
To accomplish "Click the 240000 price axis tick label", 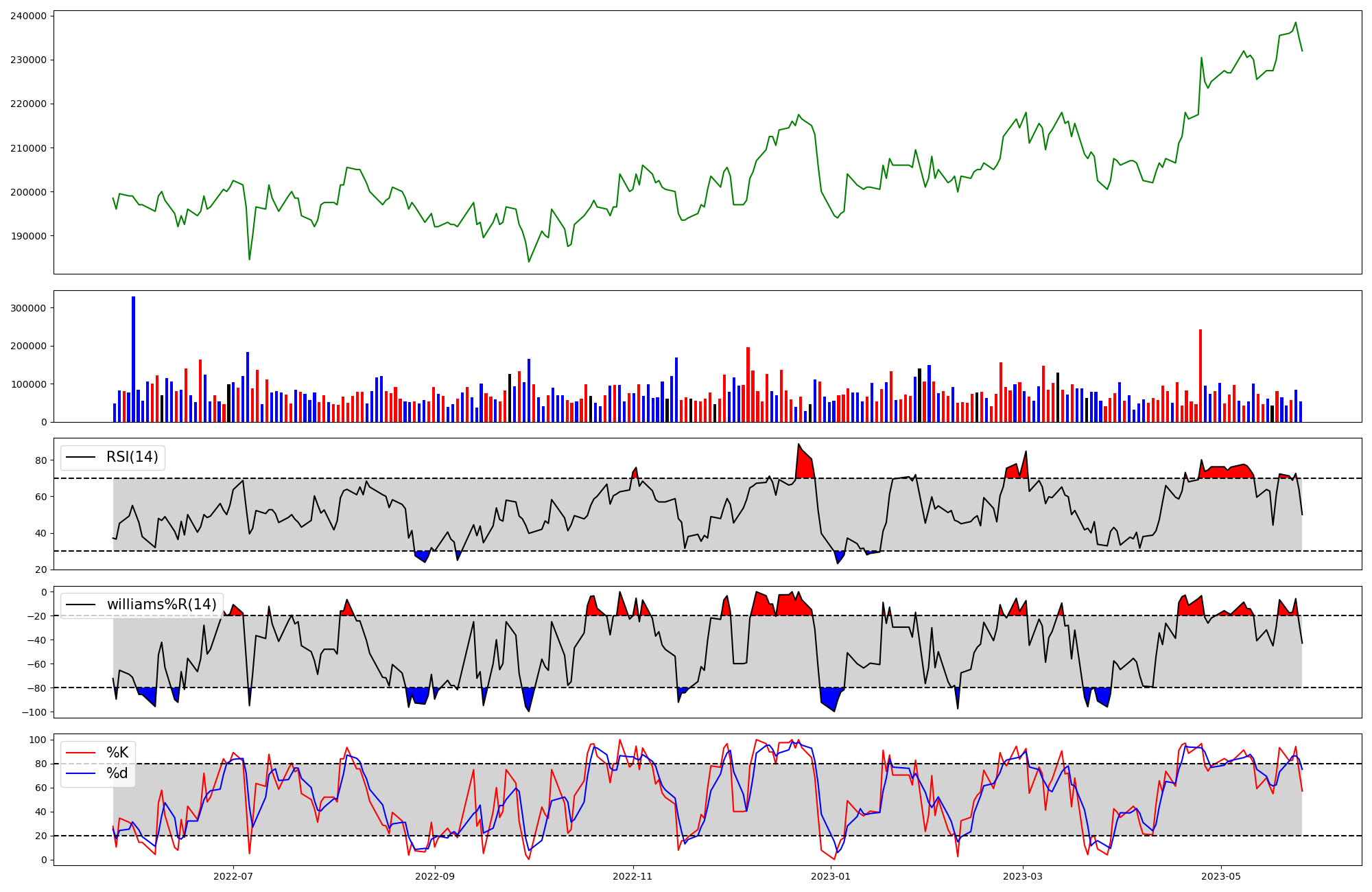I will tap(28, 16).
